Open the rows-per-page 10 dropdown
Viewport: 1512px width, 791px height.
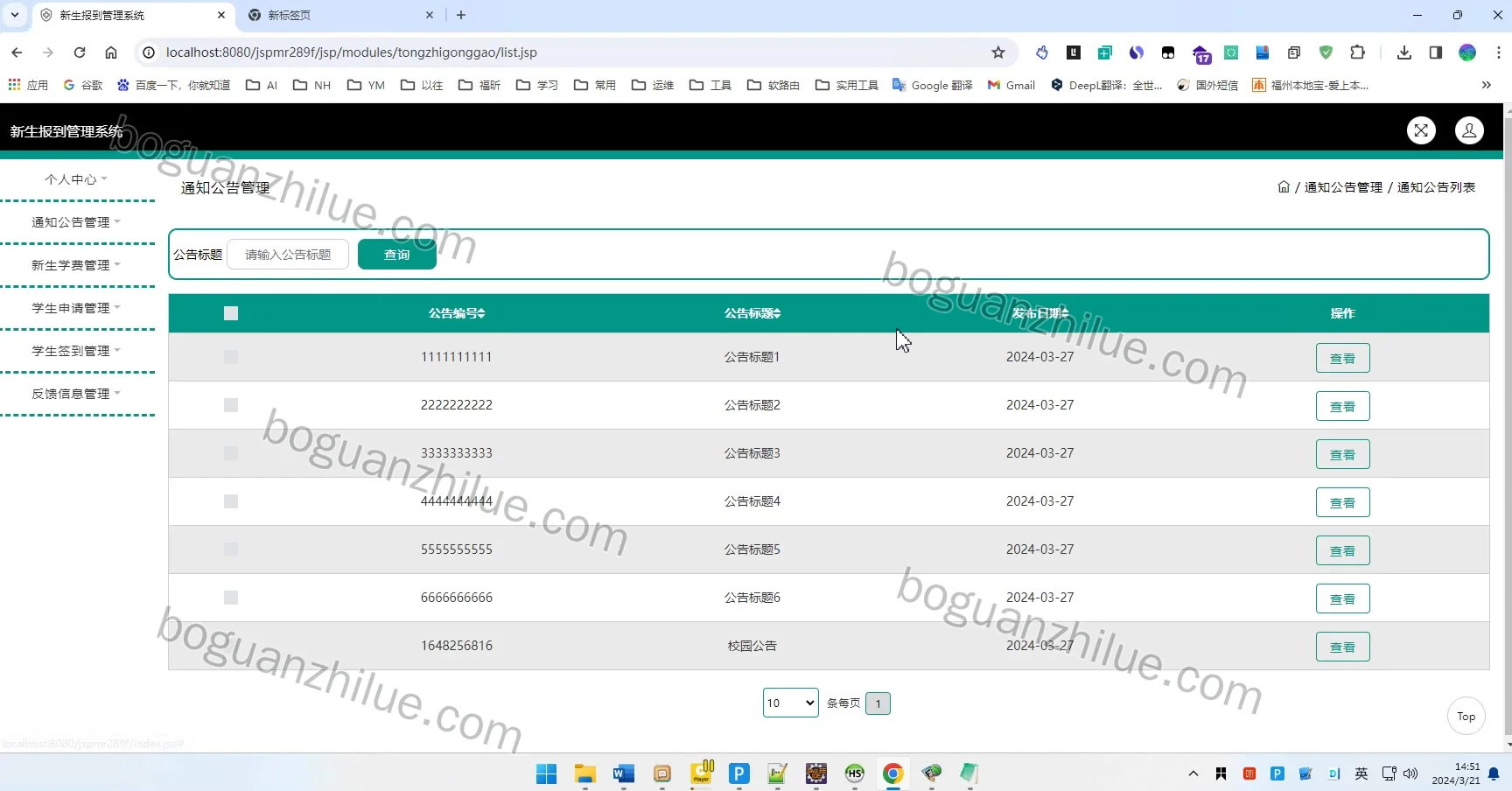(x=791, y=703)
